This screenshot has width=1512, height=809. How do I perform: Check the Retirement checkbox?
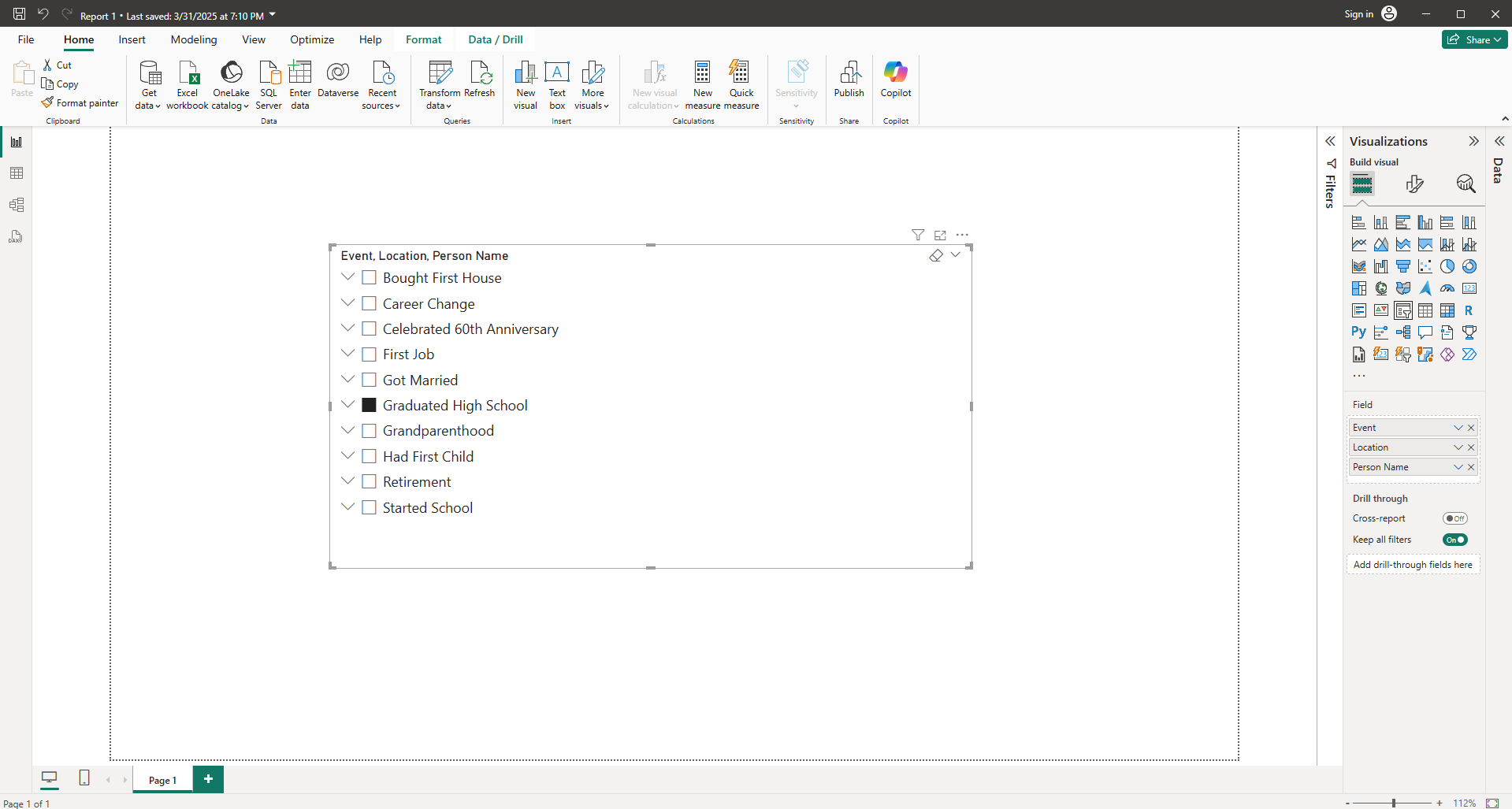369,482
